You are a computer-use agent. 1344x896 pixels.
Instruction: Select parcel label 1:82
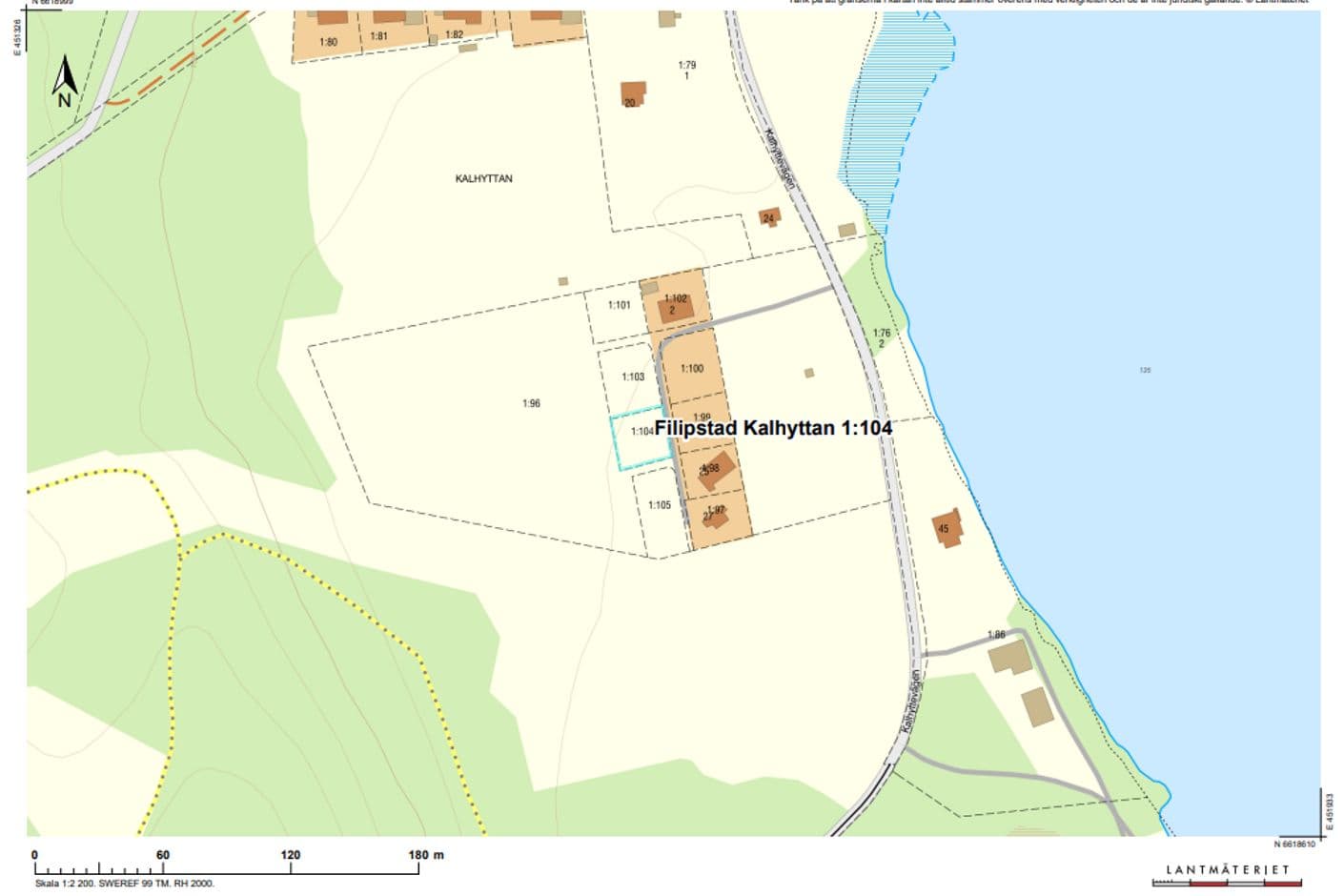(454, 34)
